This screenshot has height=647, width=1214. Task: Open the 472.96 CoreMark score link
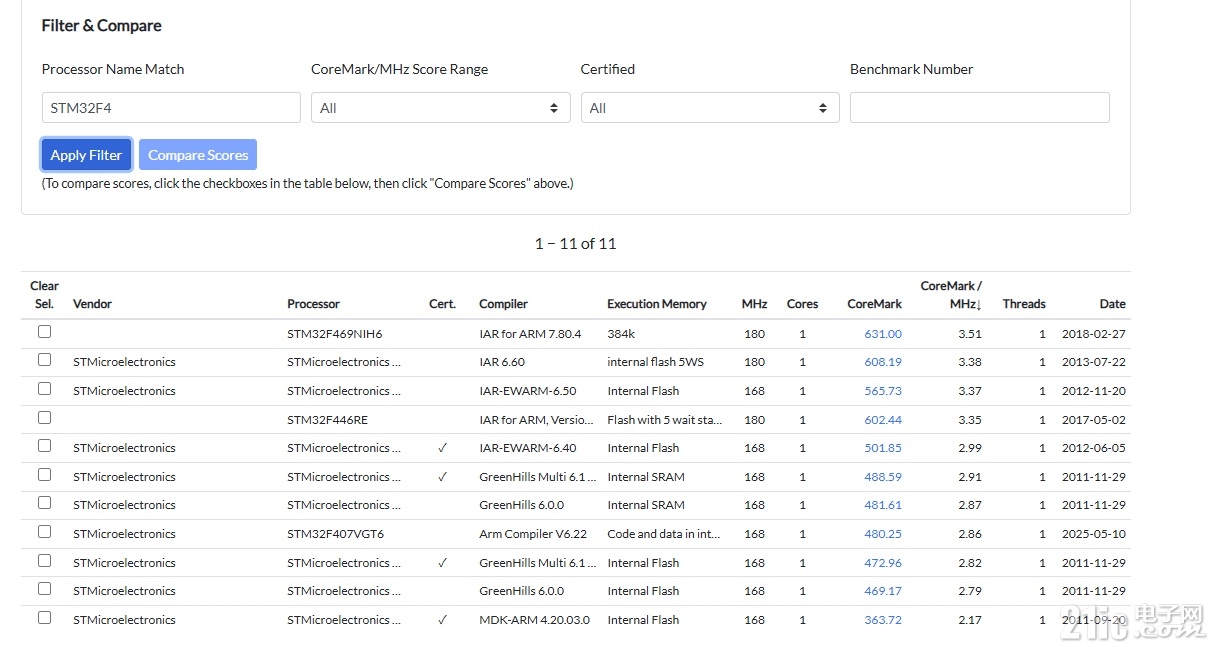click(x=883, y=563)
